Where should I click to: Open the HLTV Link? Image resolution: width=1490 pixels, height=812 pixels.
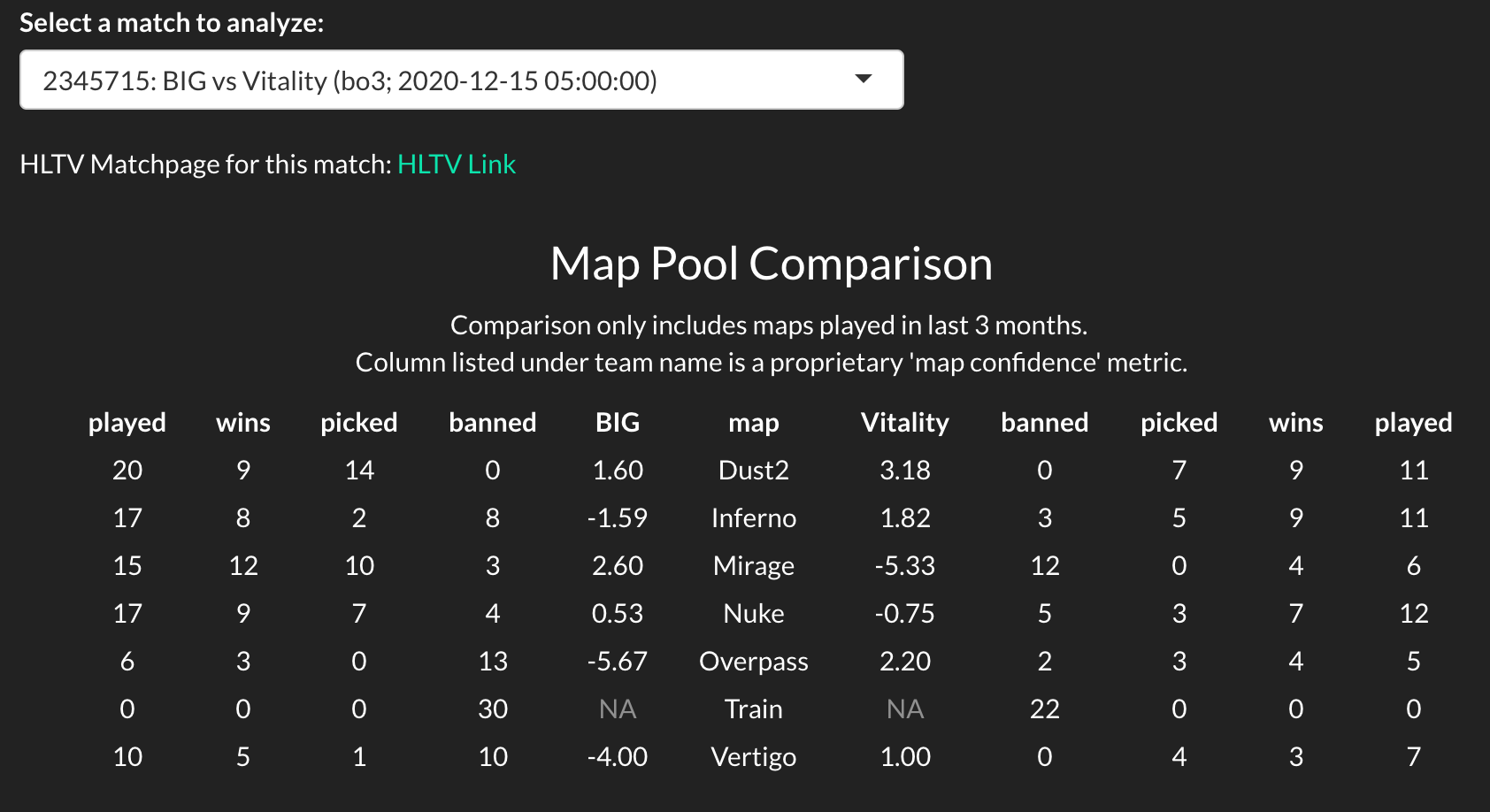pyautogui.click(x=457, y=165)
